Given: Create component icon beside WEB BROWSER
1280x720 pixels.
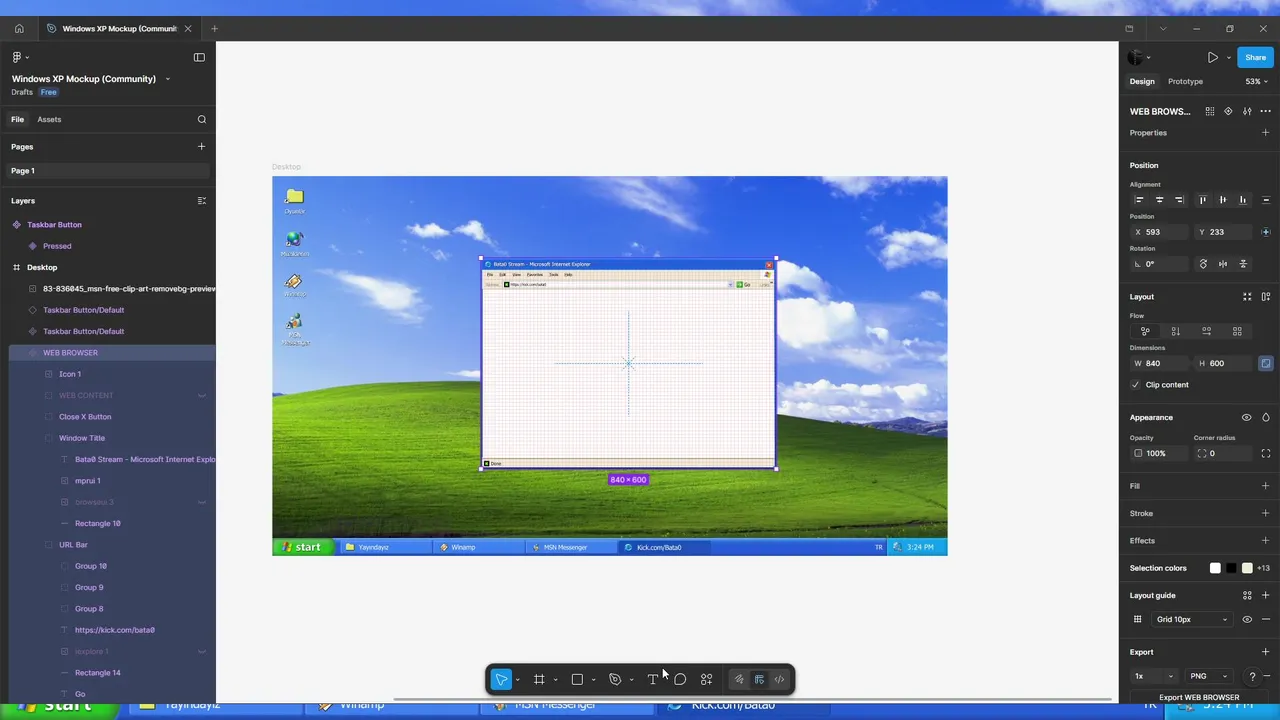Looking at the screenshot, I should coord(1228,111).
